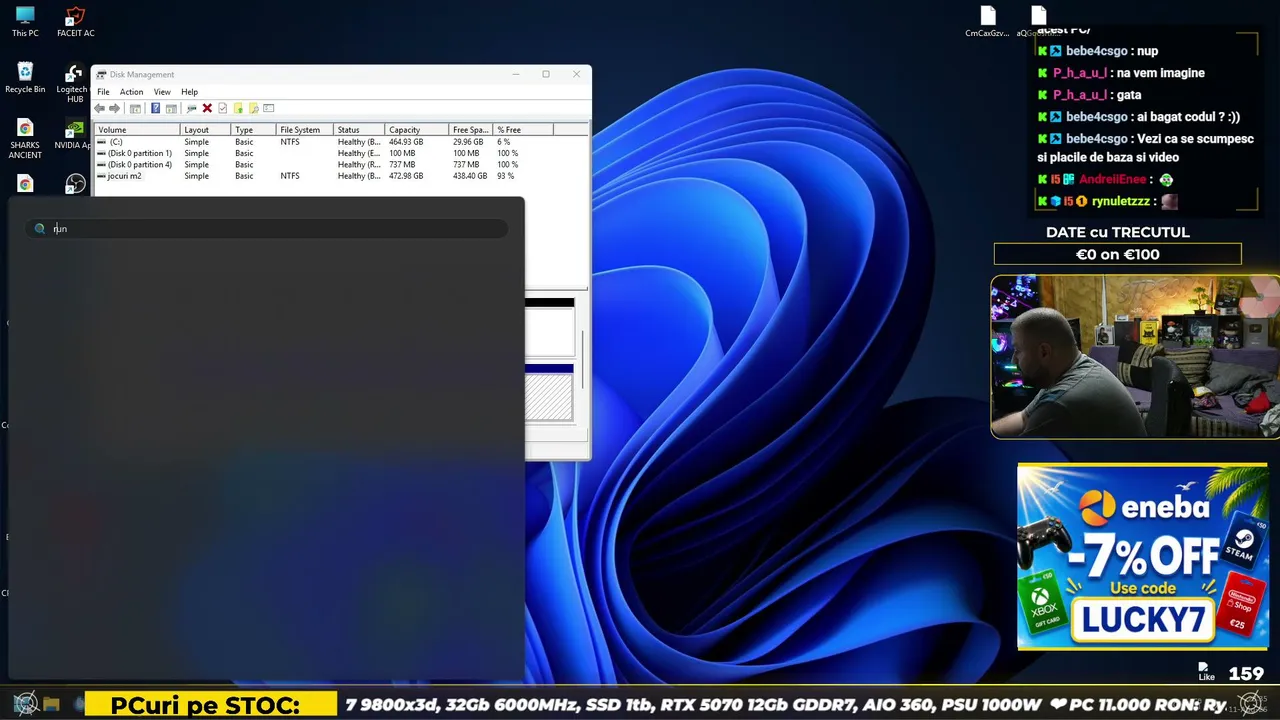
Task: Sort by Status column header
Action: (x=360, y=130)
